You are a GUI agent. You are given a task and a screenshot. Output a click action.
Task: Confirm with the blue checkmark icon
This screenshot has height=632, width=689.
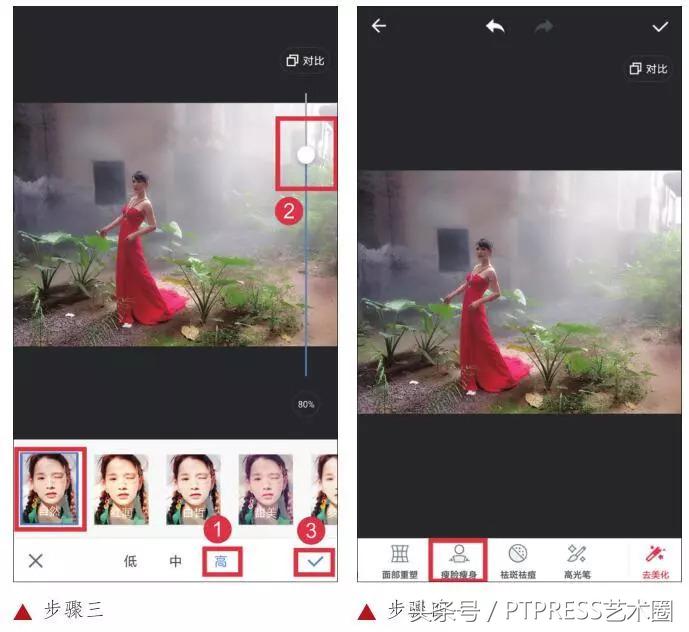pos(315,561)
